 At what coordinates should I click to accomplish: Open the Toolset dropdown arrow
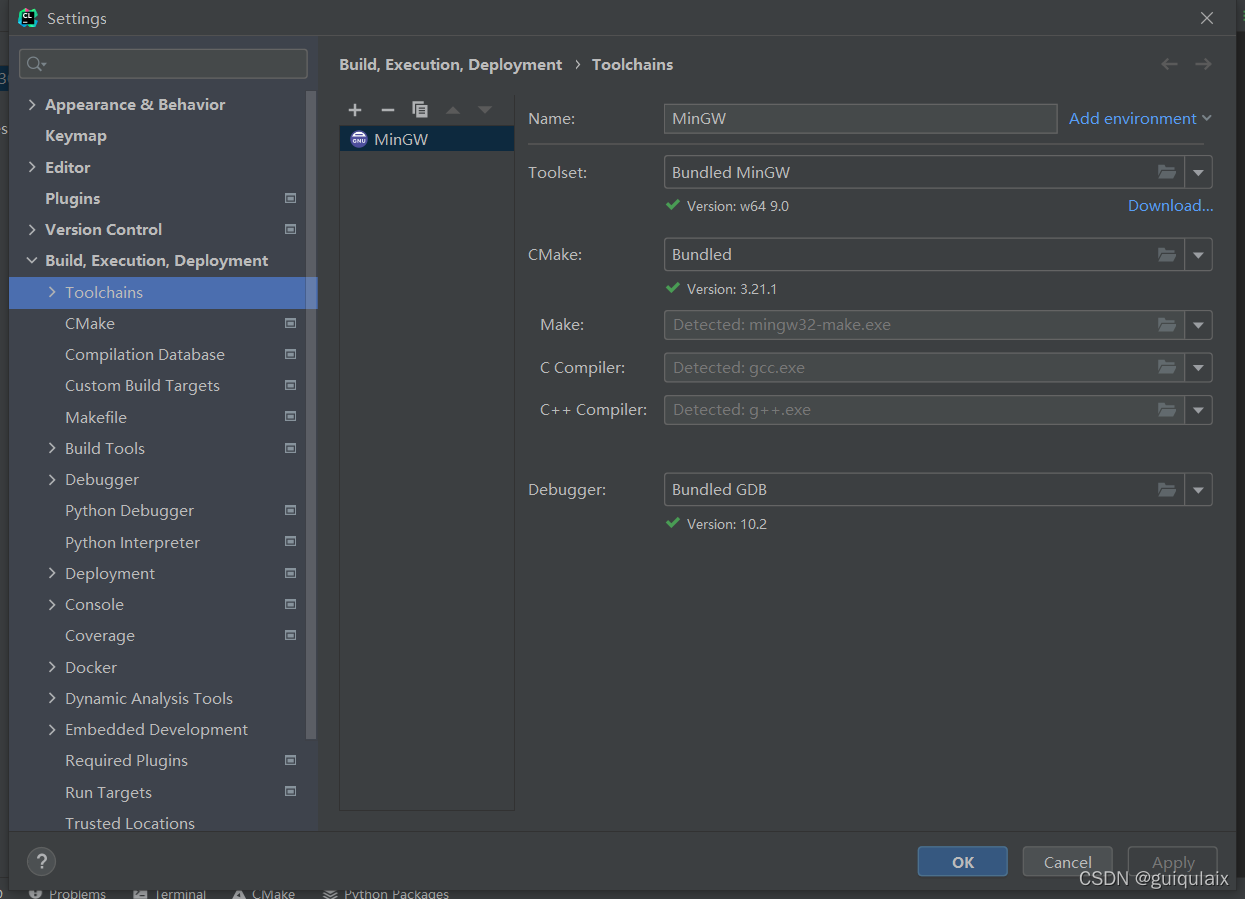pyautogui.click(x=1199, y=172)
